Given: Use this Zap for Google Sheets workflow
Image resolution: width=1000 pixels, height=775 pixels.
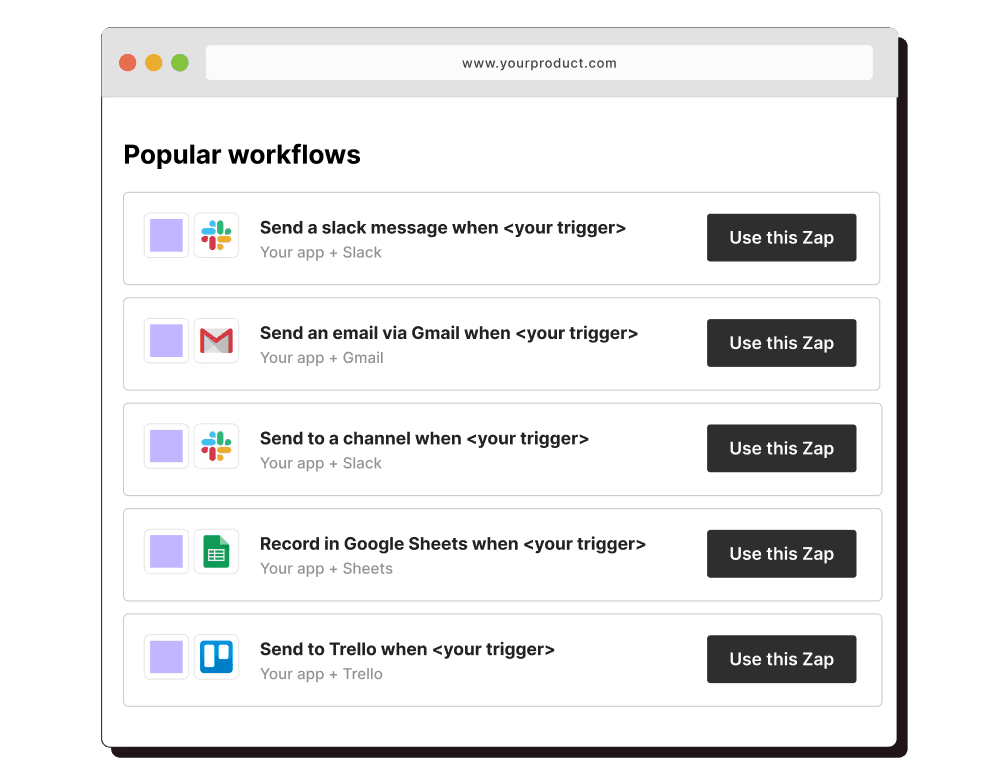Looking at the screenshot, I should [x=781, y=554].
